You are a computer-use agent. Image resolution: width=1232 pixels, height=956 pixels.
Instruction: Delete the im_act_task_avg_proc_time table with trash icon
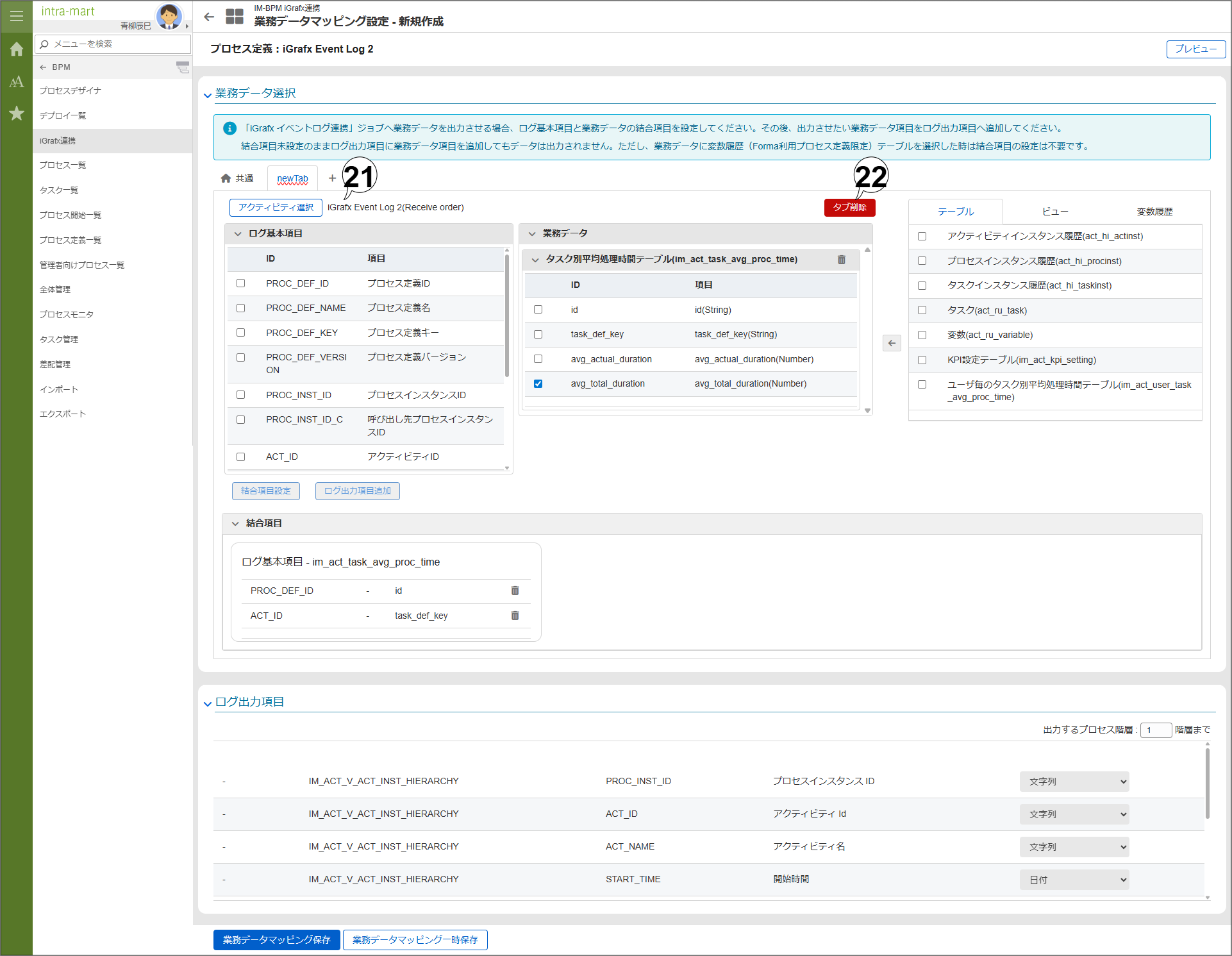click(x=841, y=260)
